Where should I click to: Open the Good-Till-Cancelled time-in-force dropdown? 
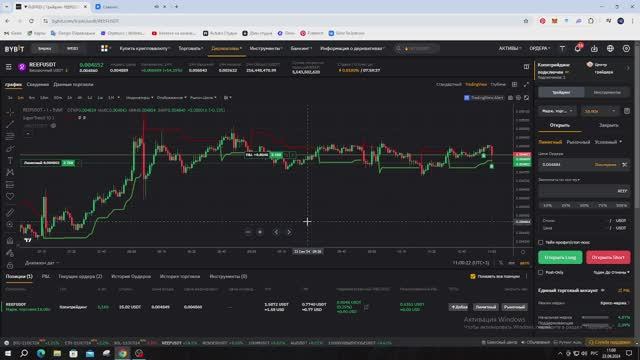pyautogui.click(x=611, y=272)
